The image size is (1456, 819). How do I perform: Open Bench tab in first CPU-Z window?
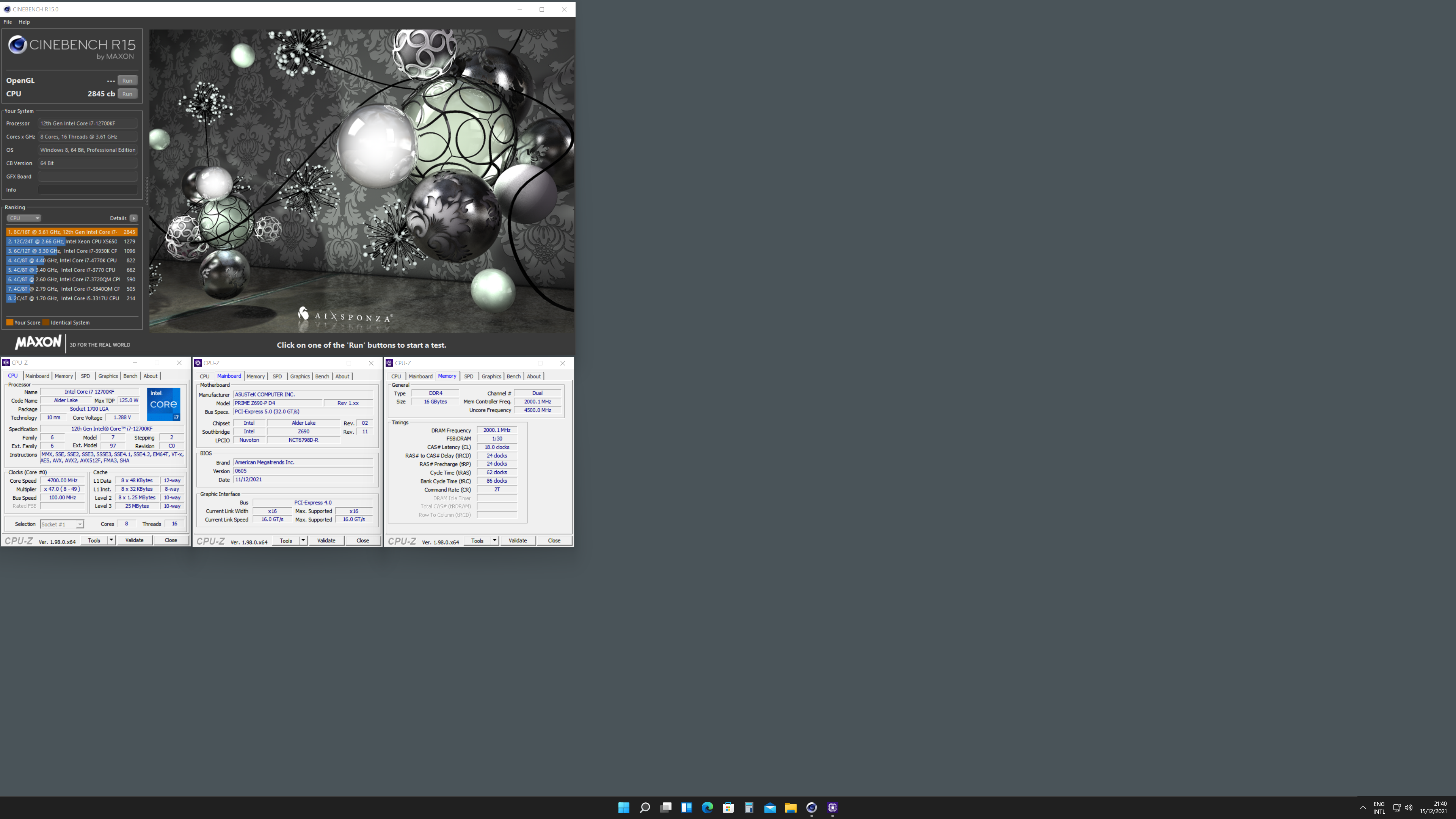tap(130, 376)
